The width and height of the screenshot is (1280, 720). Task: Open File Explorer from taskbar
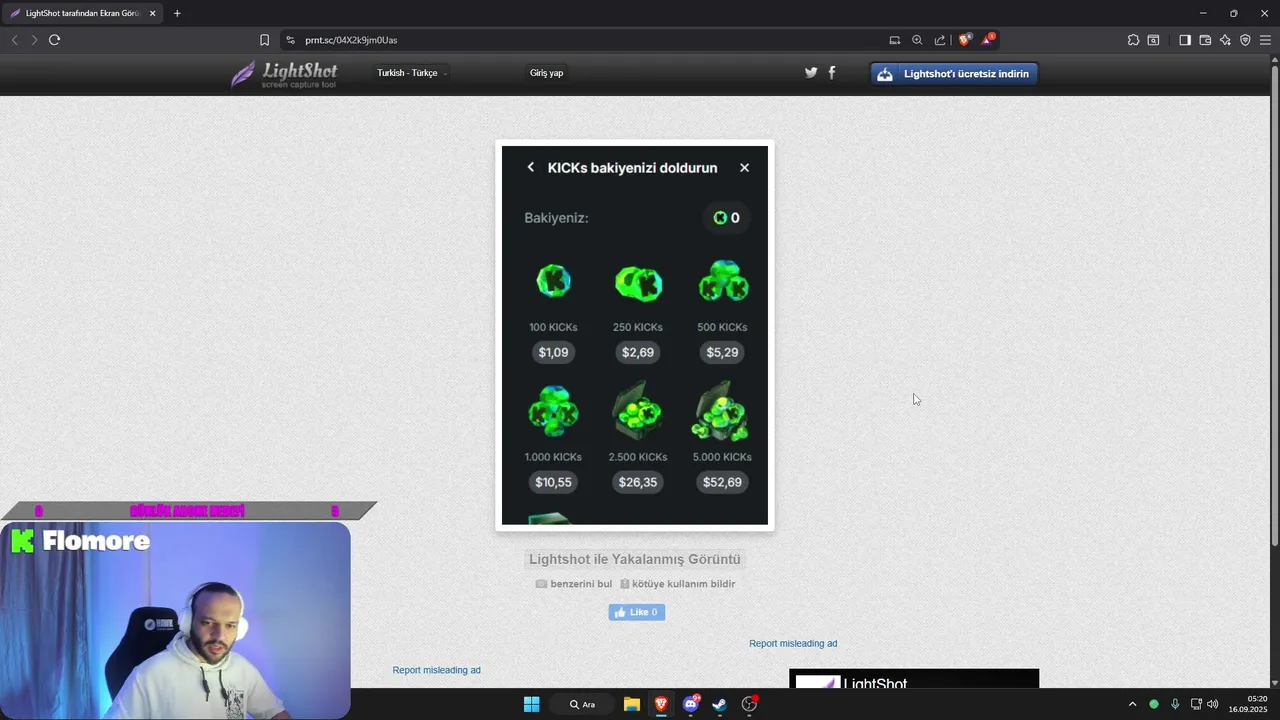(632, 704)
